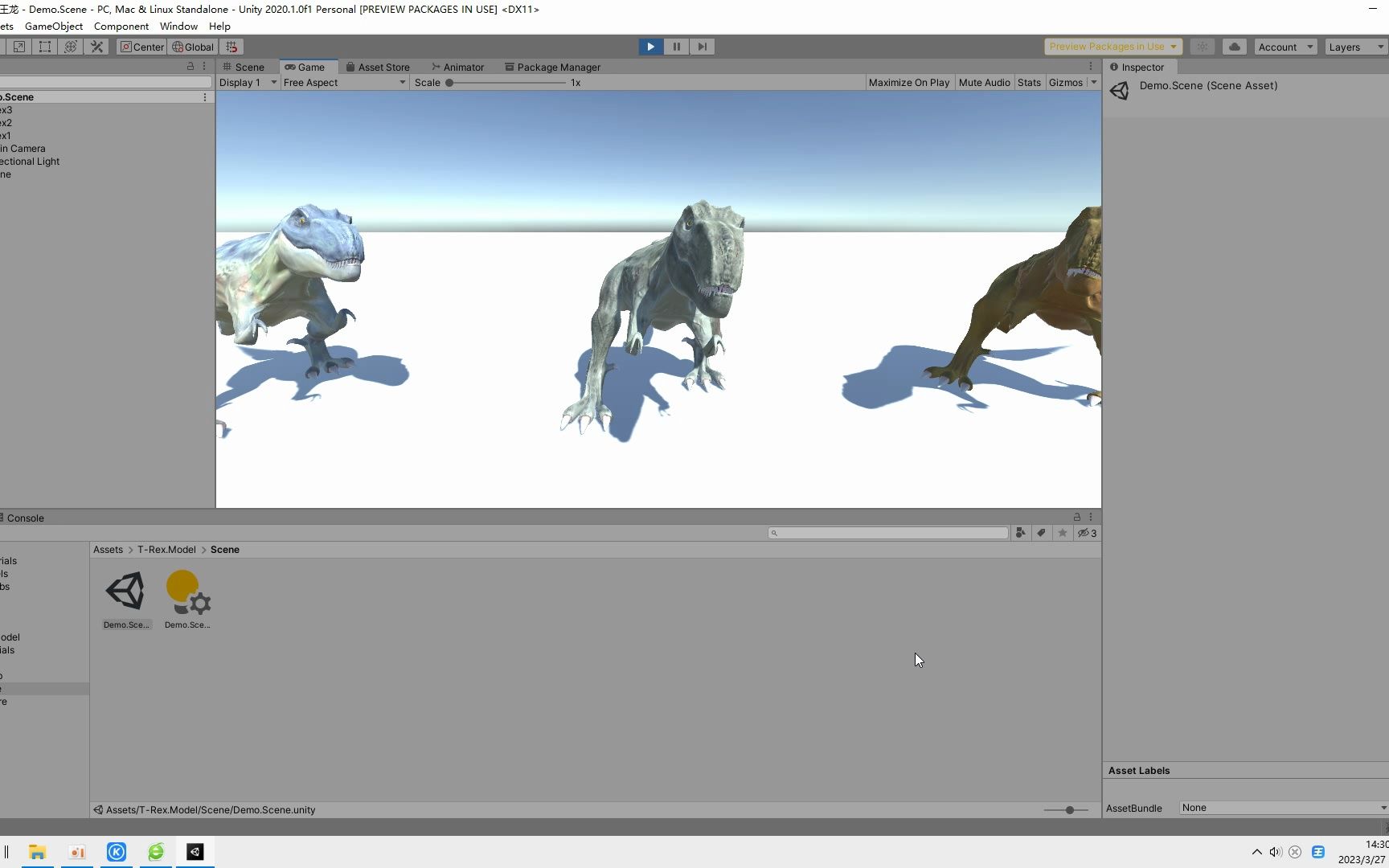Toggle Stats overlay

[1029, 82]
